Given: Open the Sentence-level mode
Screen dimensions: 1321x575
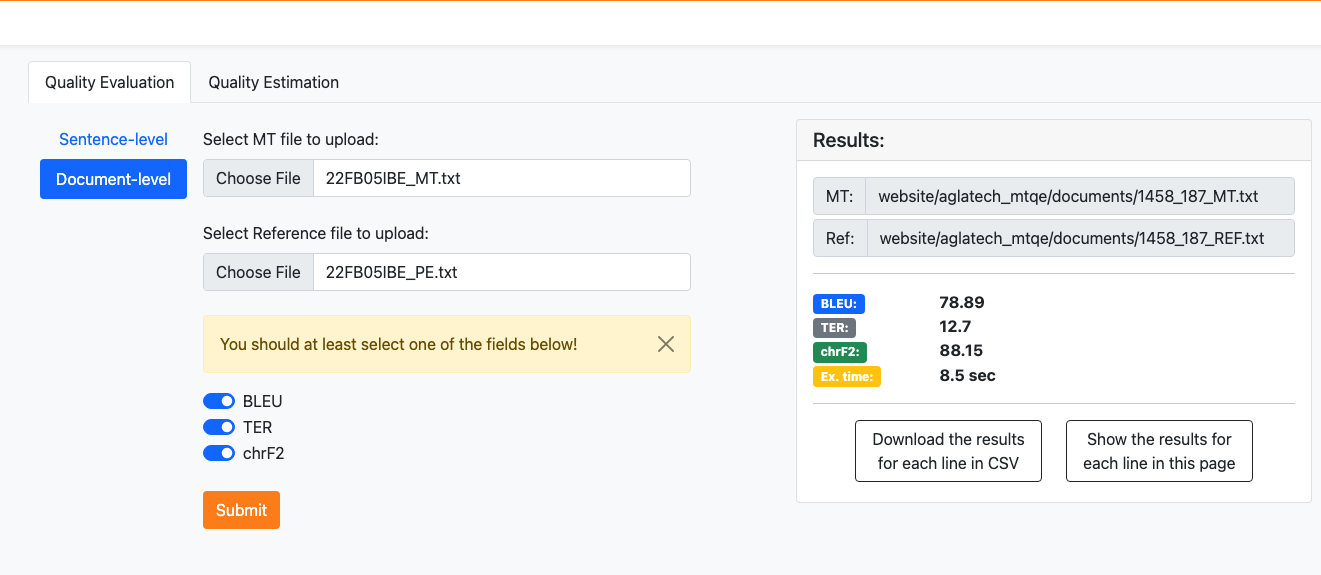Looking at the screenshot, I should 113,139.
